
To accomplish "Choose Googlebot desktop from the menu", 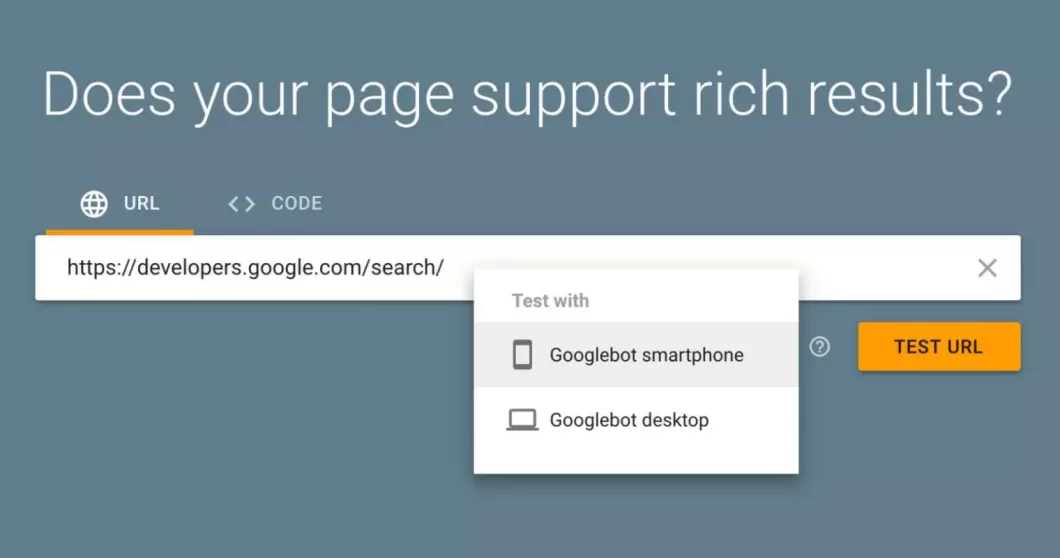I will tap(636, 420).
